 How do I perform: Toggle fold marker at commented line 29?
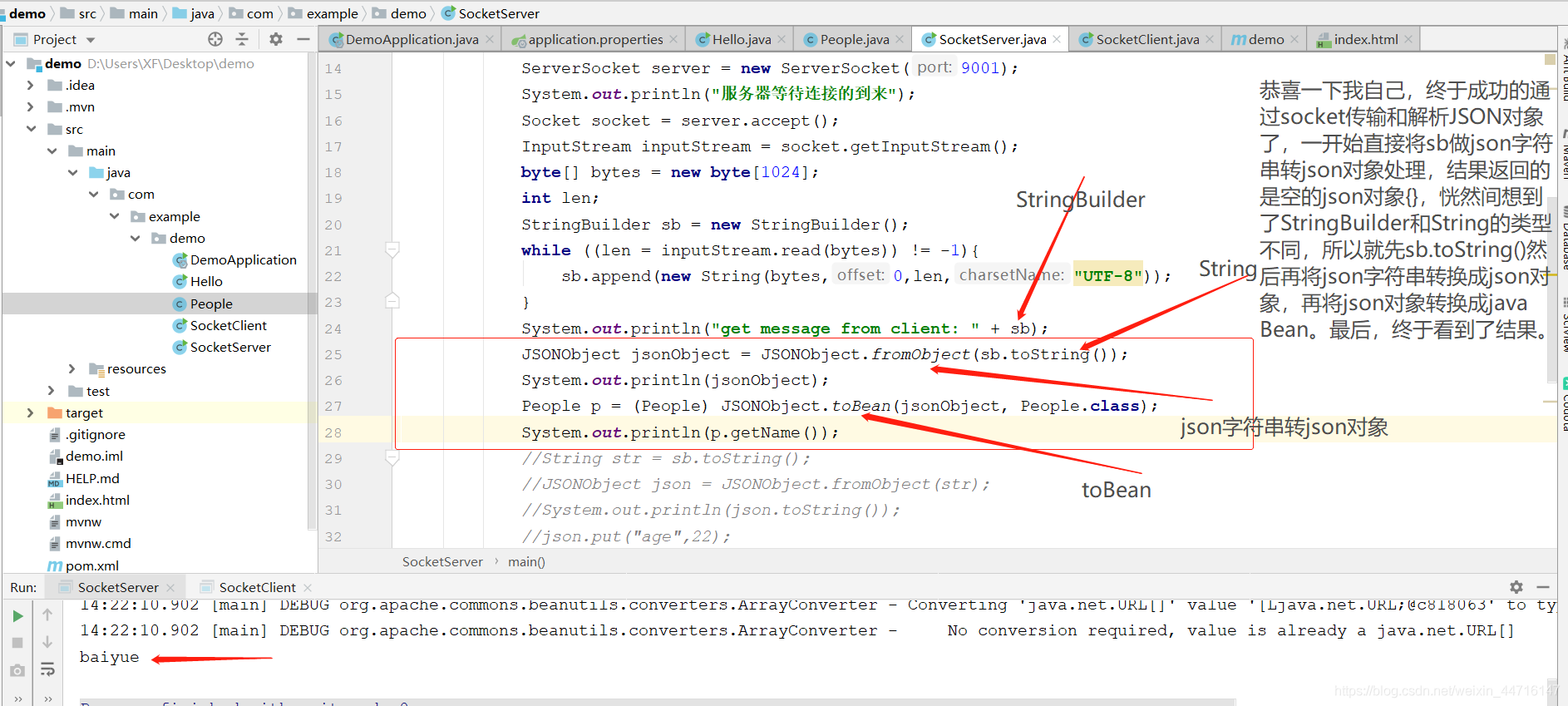click(392, 457)
